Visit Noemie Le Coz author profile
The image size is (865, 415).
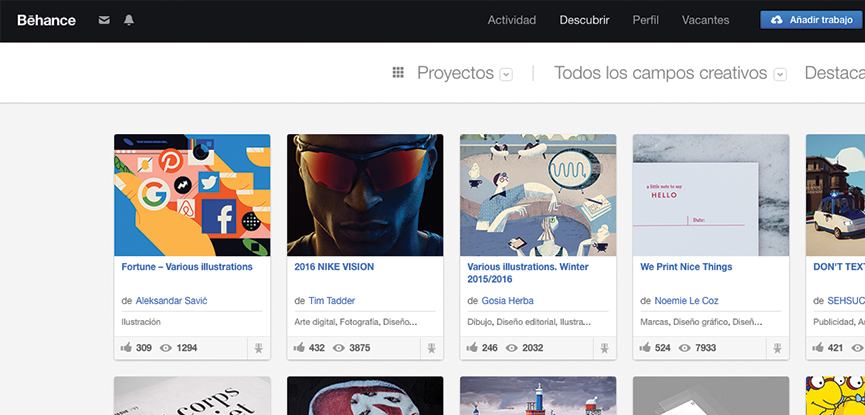click(686, 301)
